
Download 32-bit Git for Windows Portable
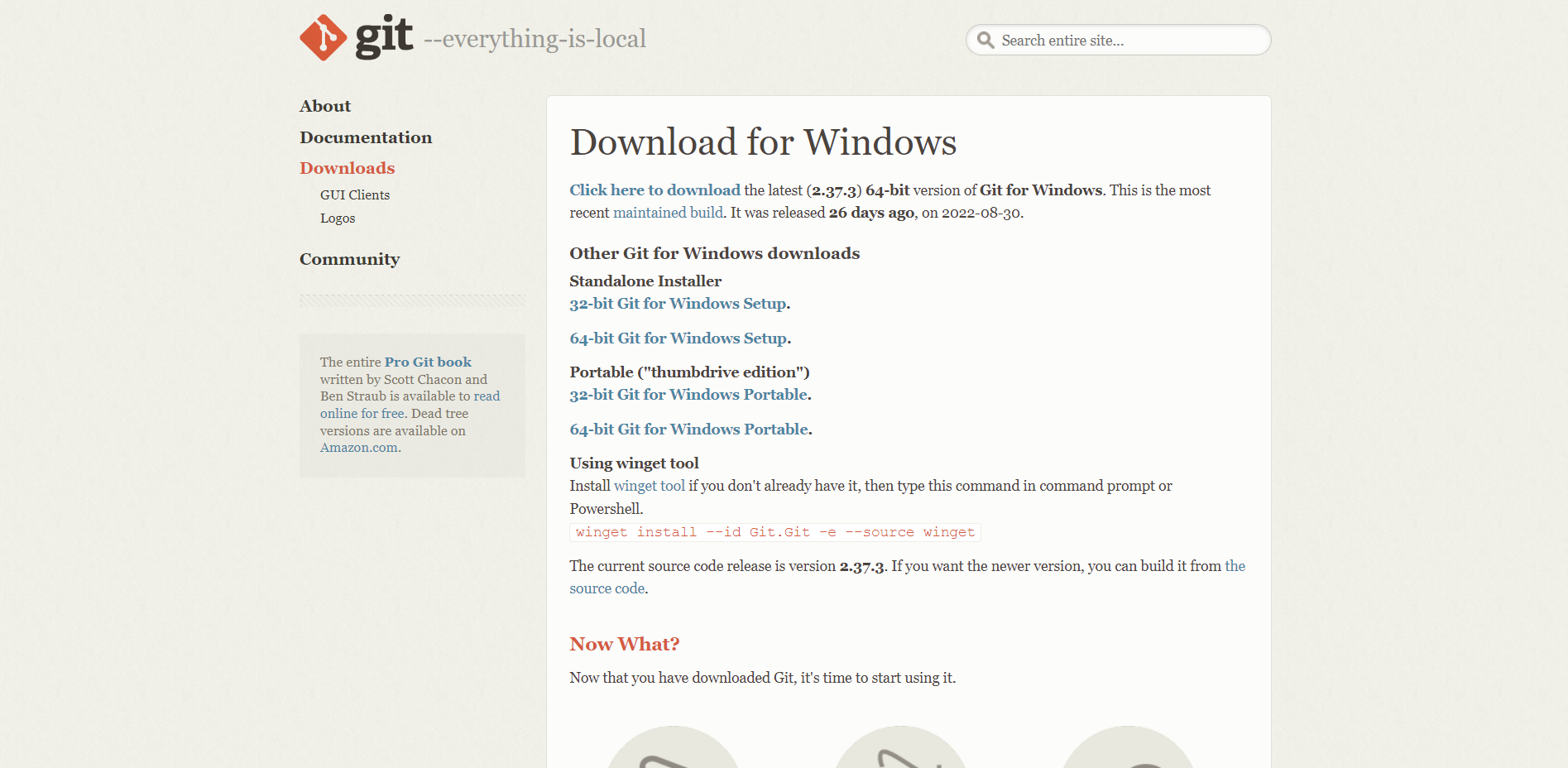[688, 395]
